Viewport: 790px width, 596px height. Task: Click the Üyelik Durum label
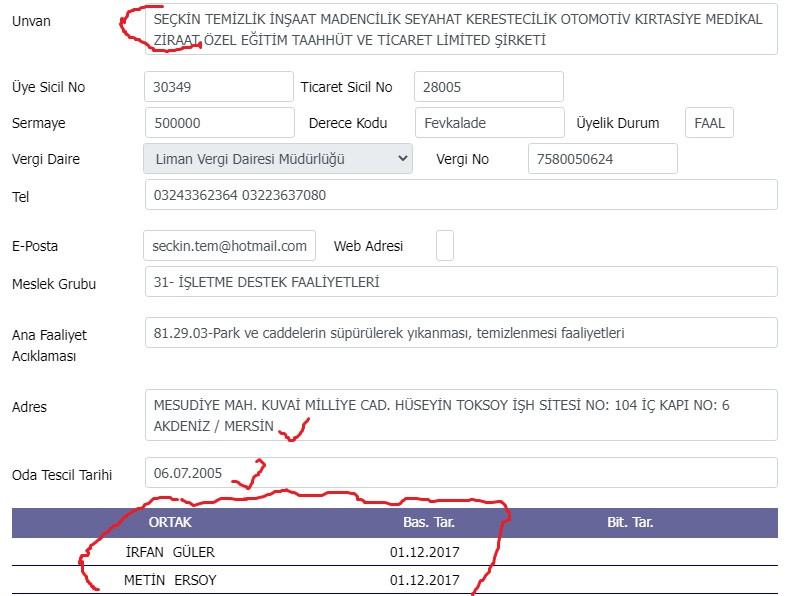coord(618,123)
